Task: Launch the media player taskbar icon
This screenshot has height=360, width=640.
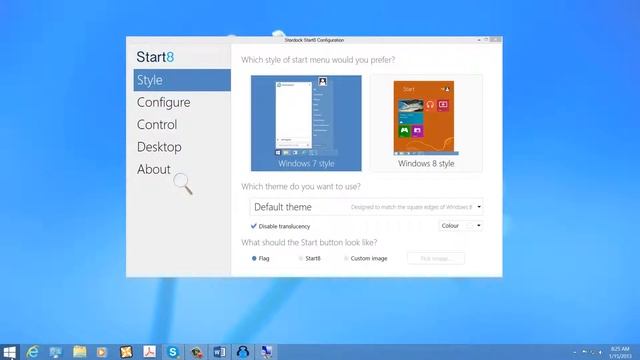Action: click(102, 352)
